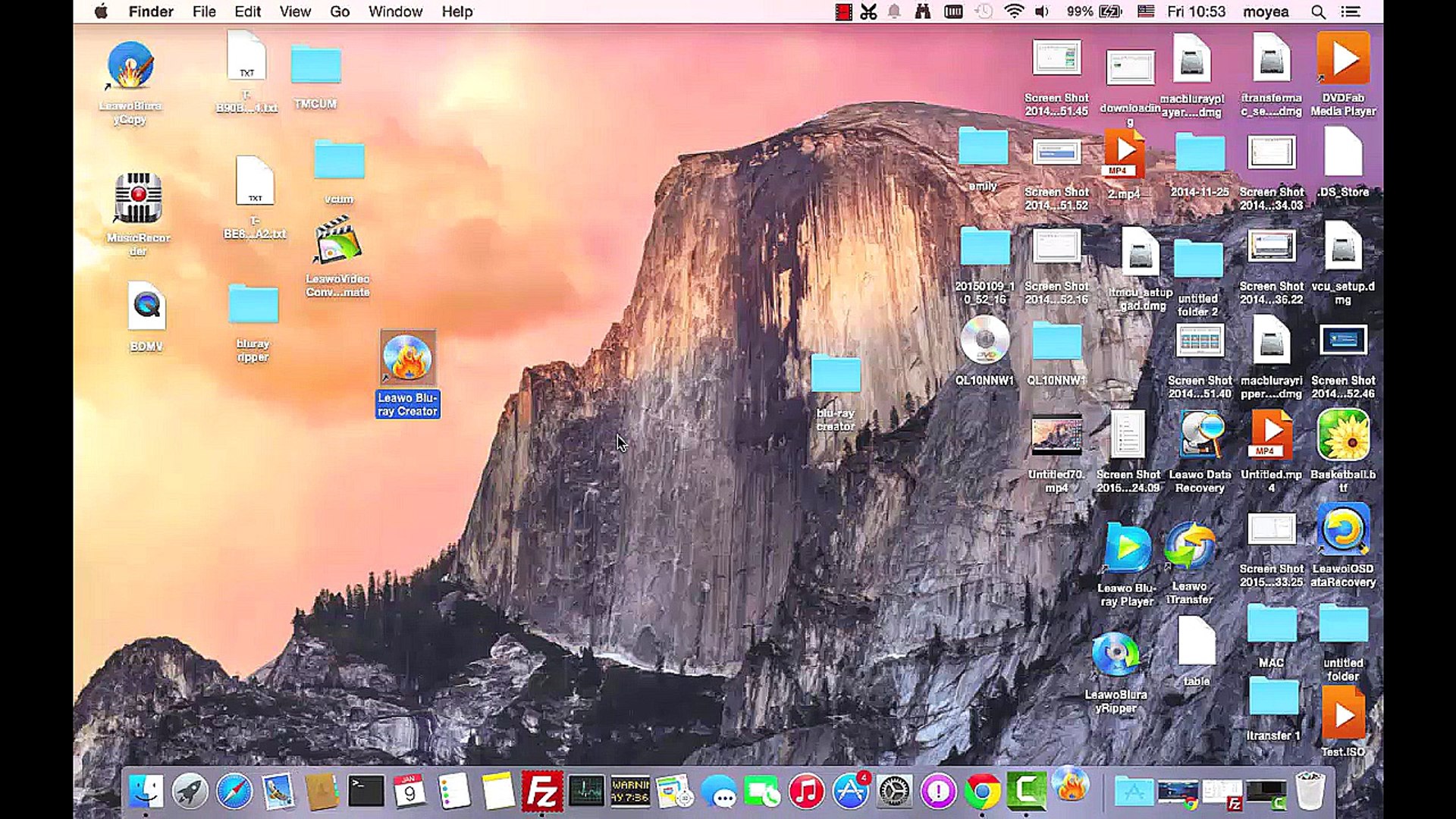Open the Go menu

pos(340,11)
